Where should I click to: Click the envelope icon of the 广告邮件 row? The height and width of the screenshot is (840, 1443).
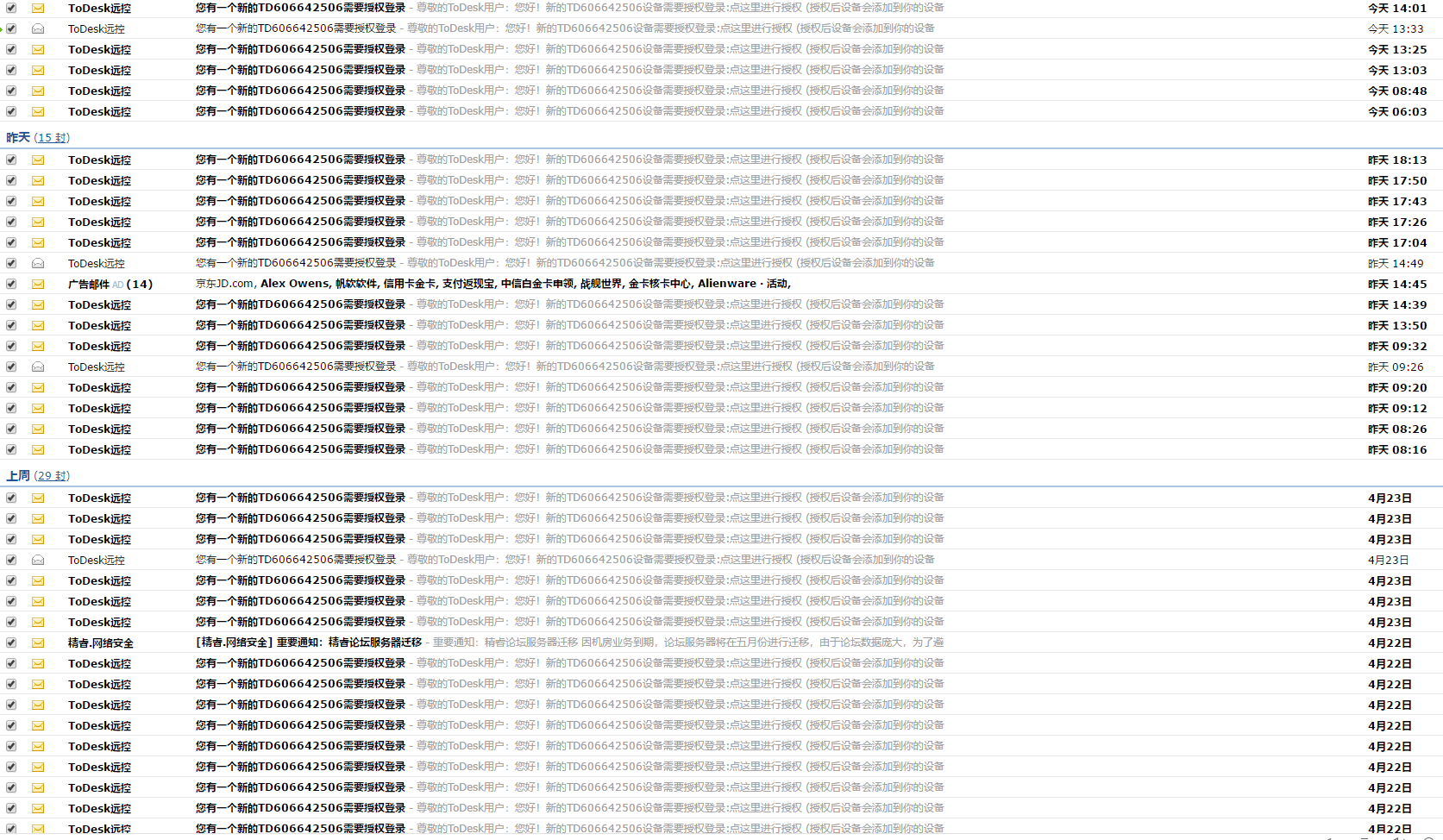pos(38,284)
